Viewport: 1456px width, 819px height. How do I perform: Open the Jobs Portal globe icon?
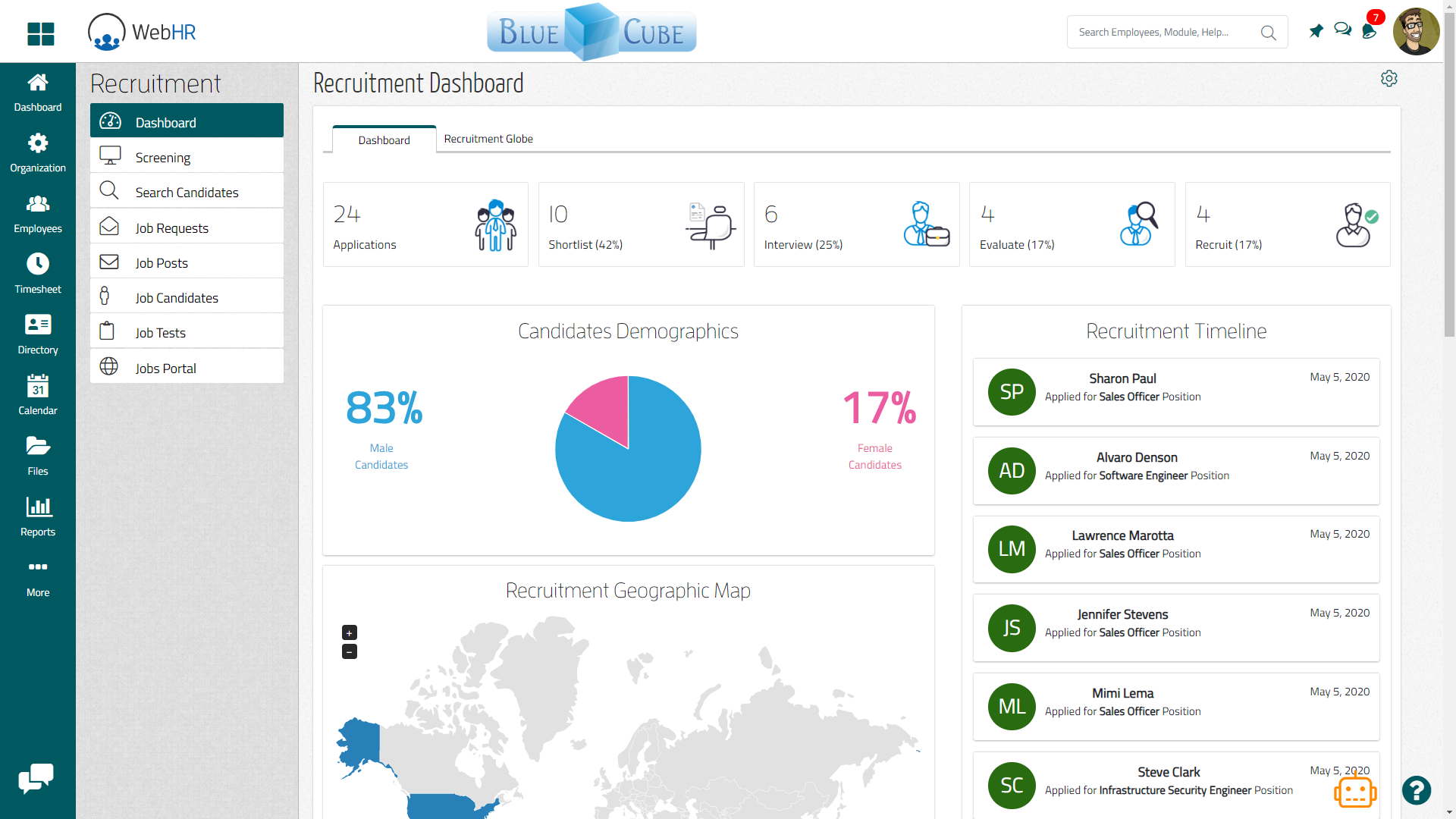[x=109, y=367]
